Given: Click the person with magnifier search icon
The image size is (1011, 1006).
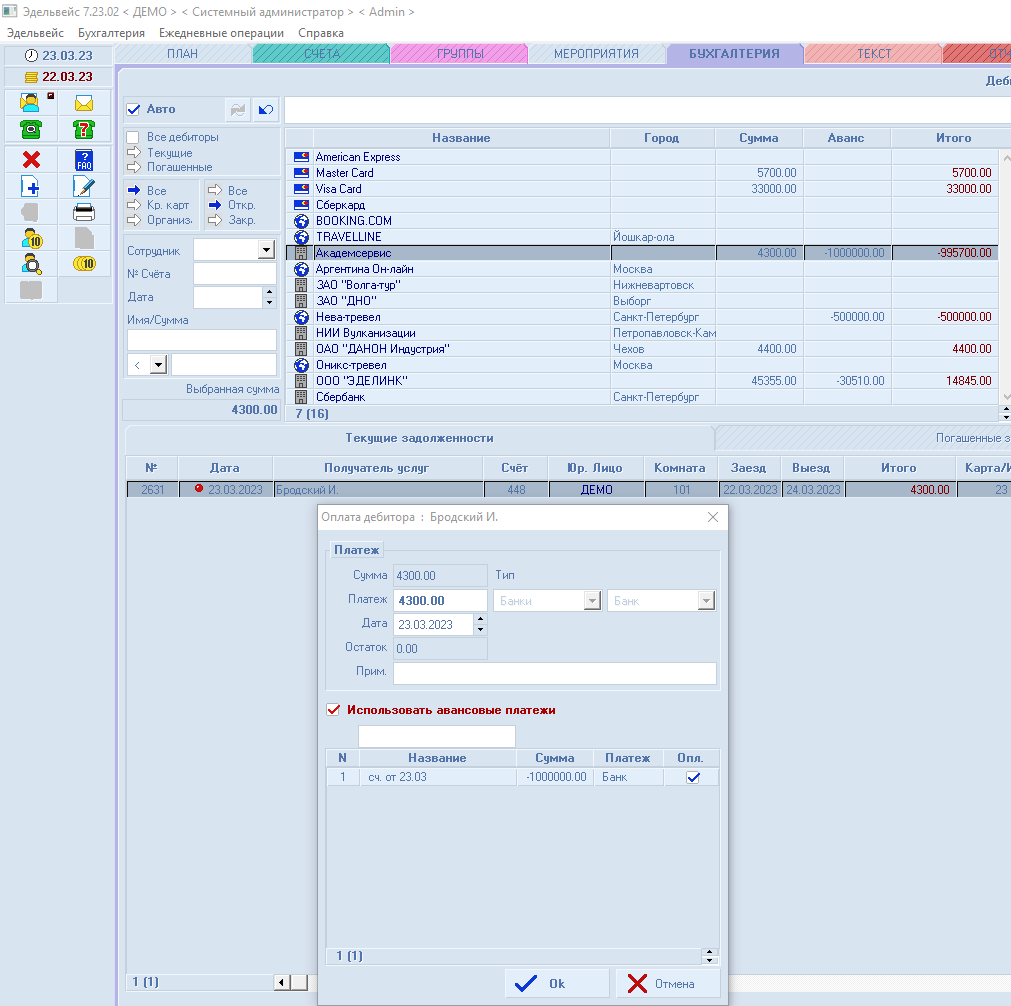Looking at the screenshot, I should point(31,264).
